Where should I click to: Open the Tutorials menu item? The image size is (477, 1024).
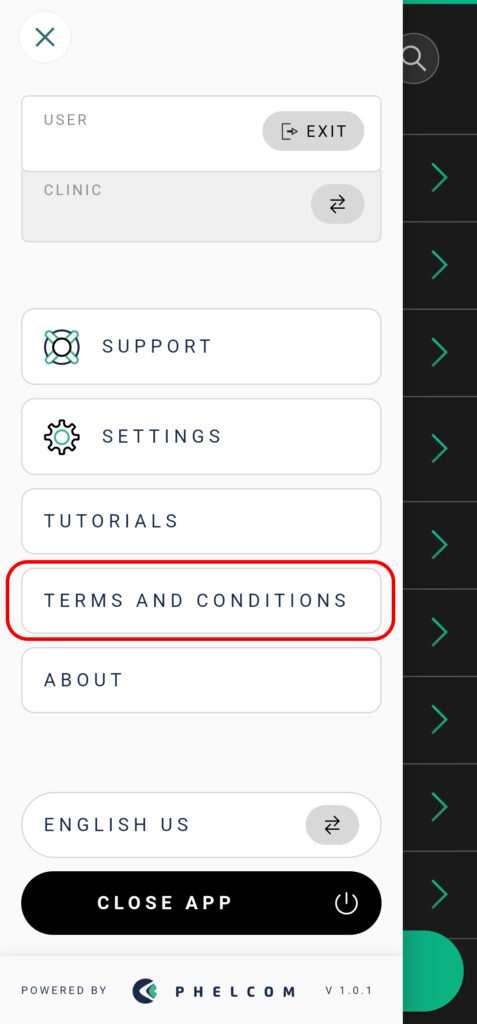point(201,521)
